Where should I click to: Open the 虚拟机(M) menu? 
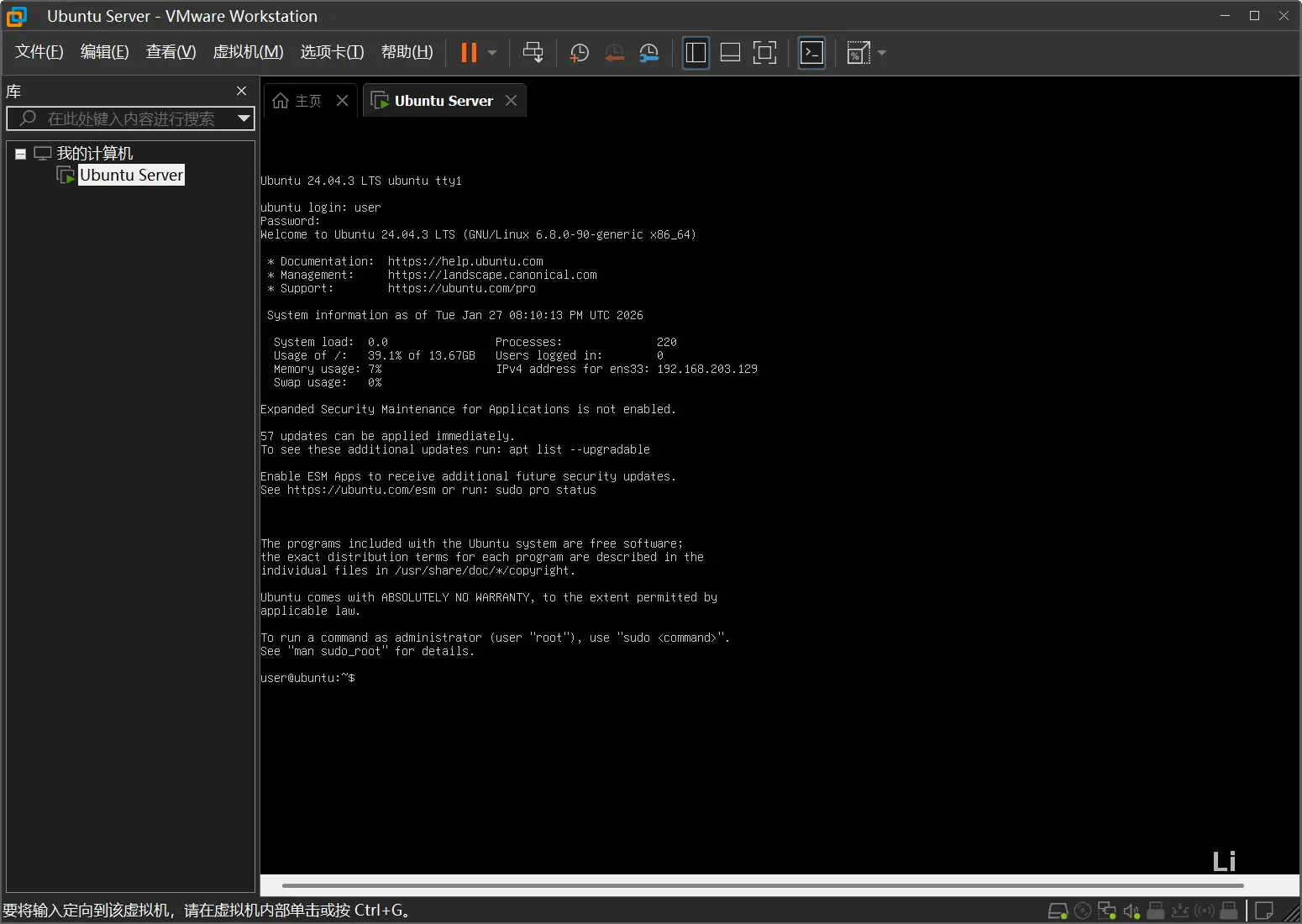coord(248,52)
